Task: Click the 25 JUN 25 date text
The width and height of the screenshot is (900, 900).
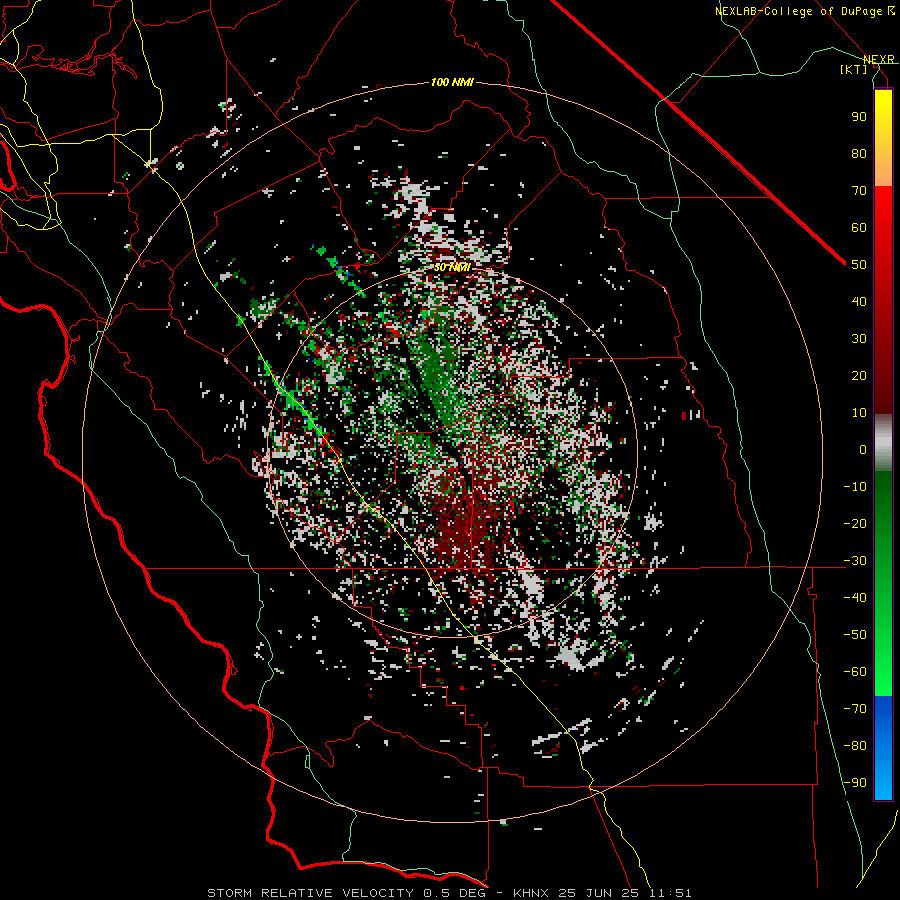Action: (x=599, y=893)
